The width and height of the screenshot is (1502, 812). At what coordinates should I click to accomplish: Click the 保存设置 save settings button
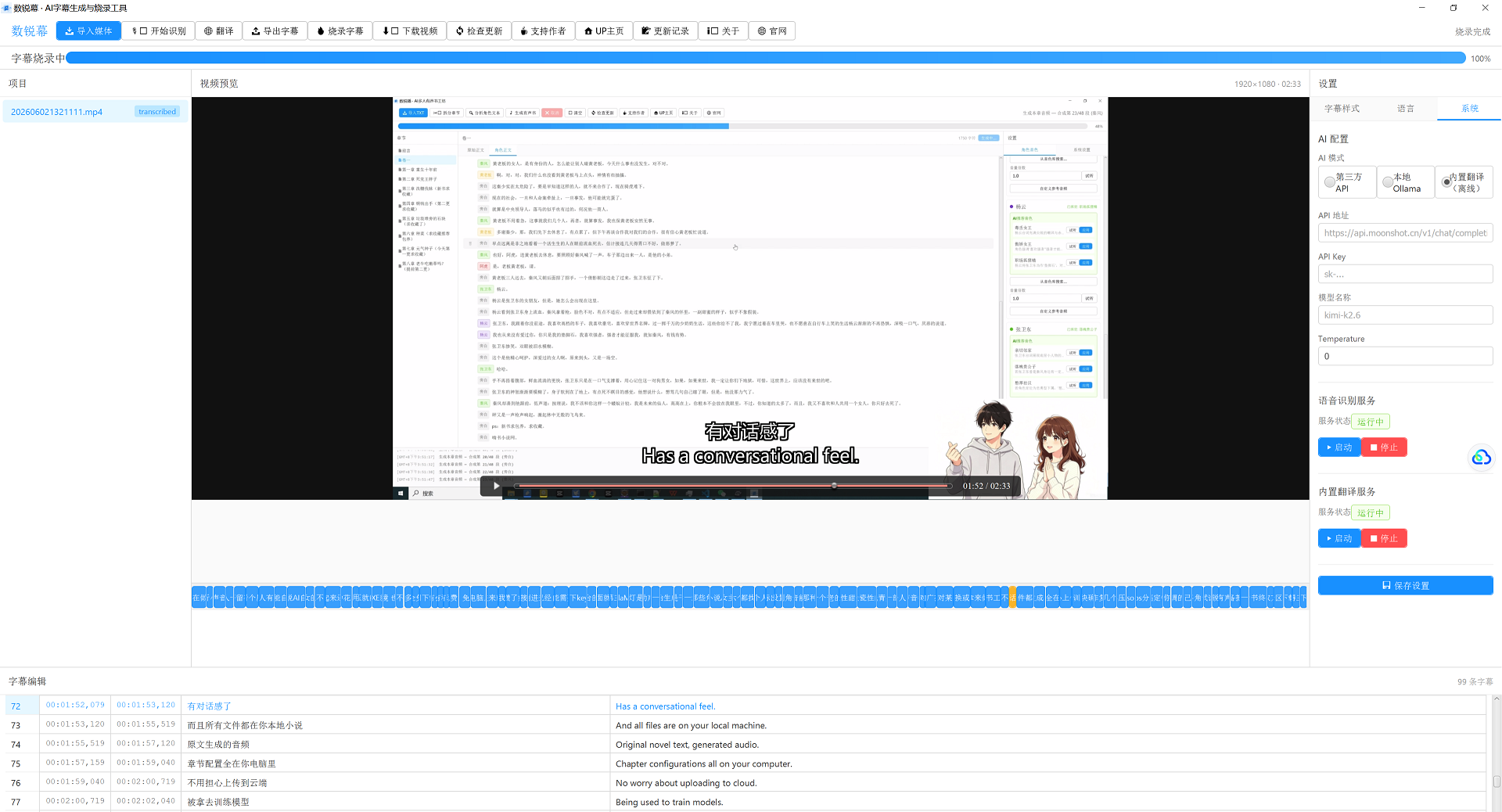coord(1406,586)
